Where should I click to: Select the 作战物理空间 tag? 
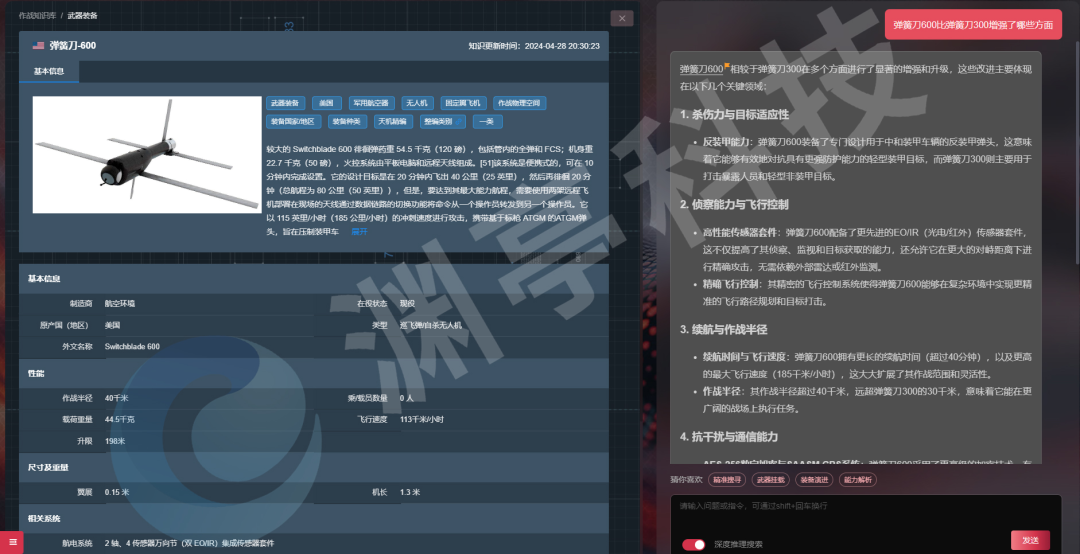(519, 103)
